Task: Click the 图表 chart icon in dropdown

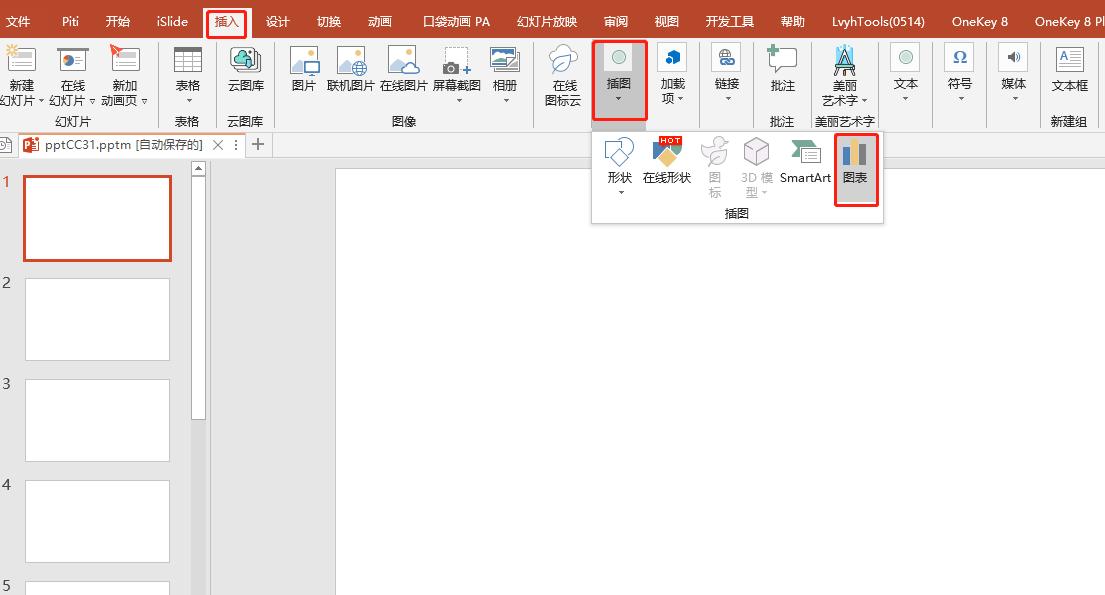Action: tap(855, 163)
